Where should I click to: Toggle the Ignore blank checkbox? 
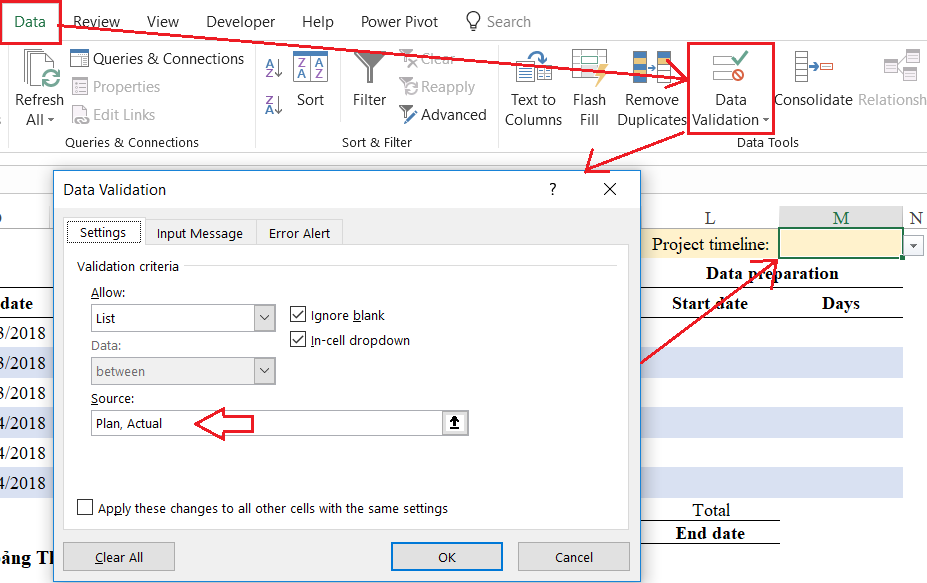pos(298,315)
